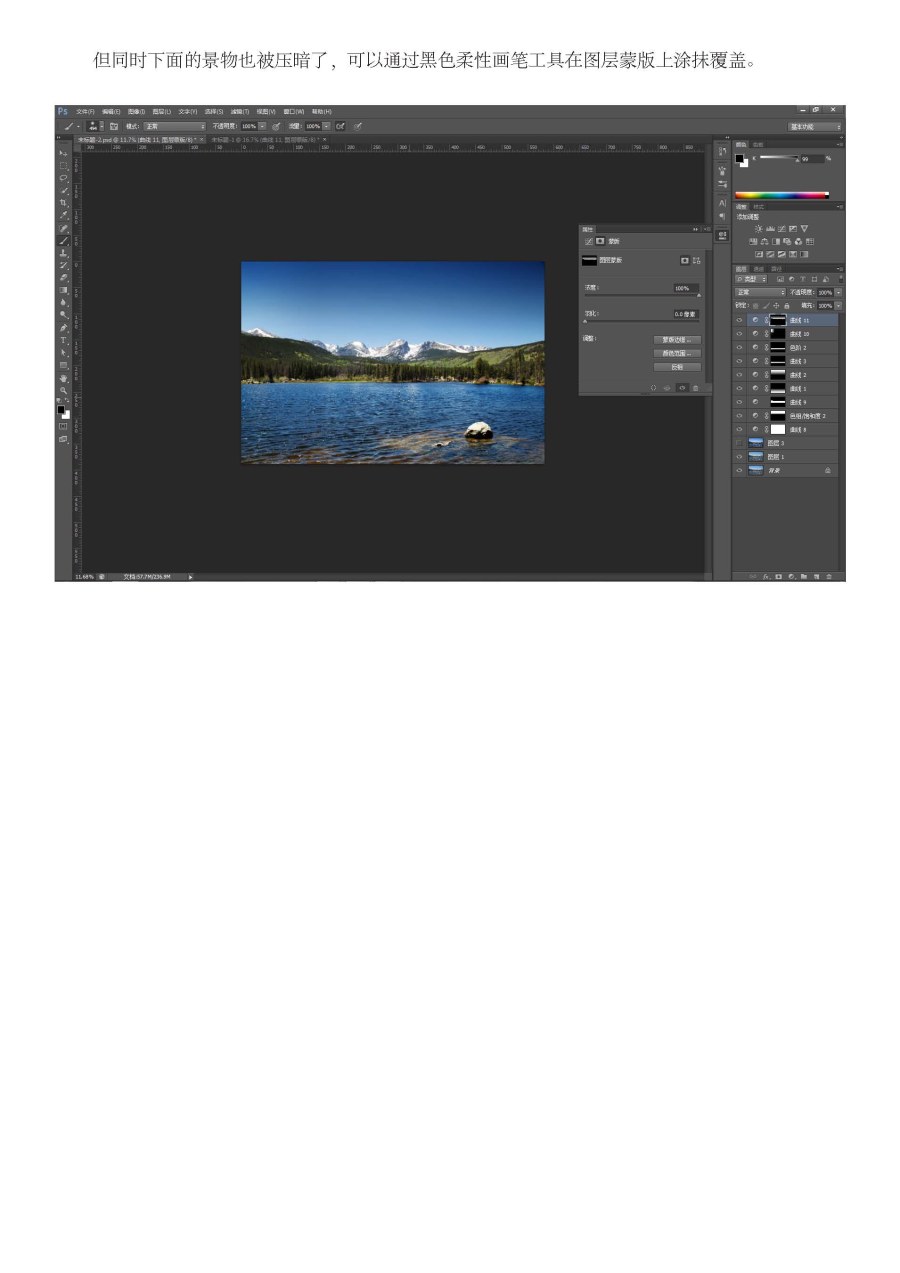This screenshot has height=1273, width=900.
Task: Add a Black & White adjustment icon
Action: (x=776, y=241)
